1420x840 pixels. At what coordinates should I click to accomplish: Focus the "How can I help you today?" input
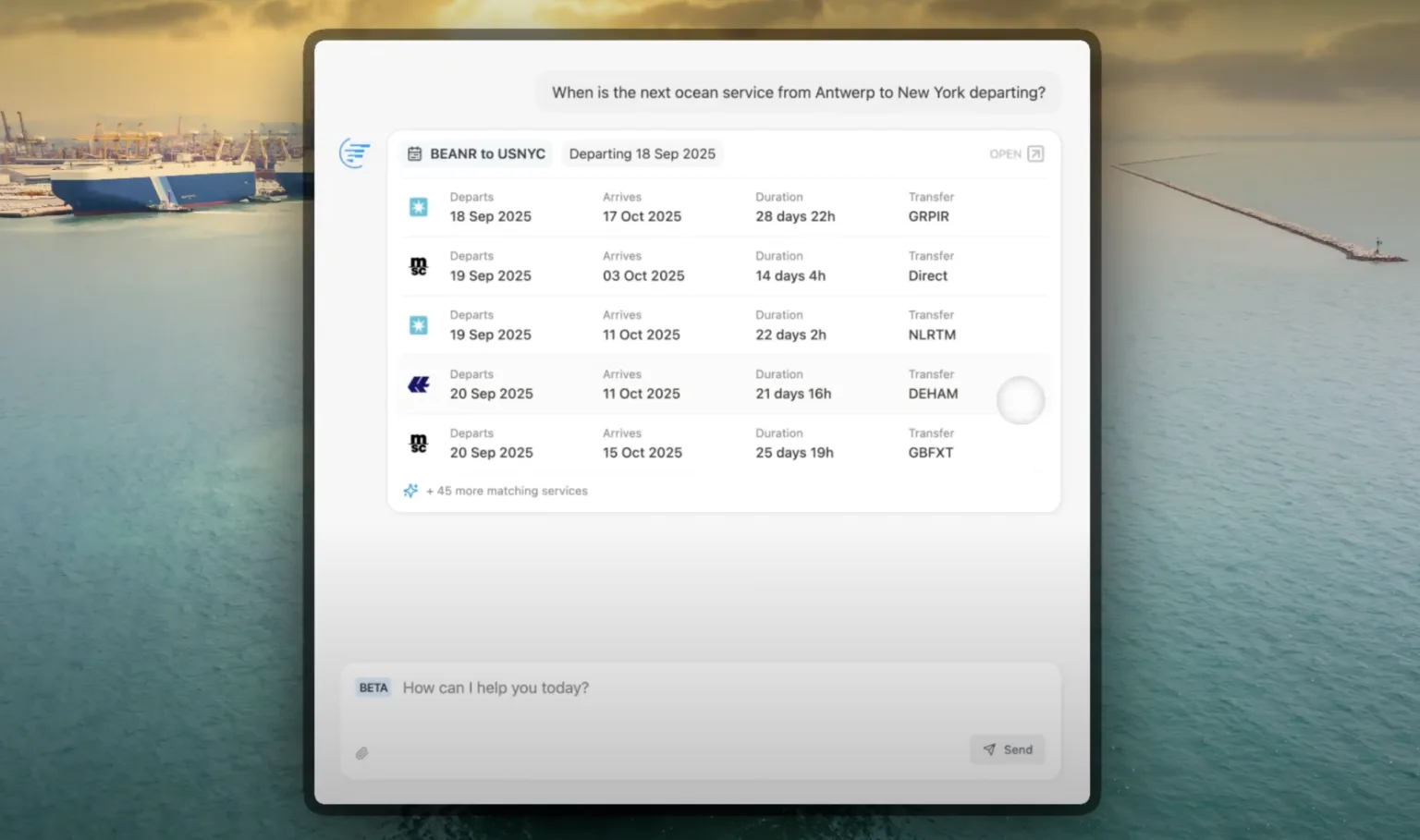click(703, 688)
